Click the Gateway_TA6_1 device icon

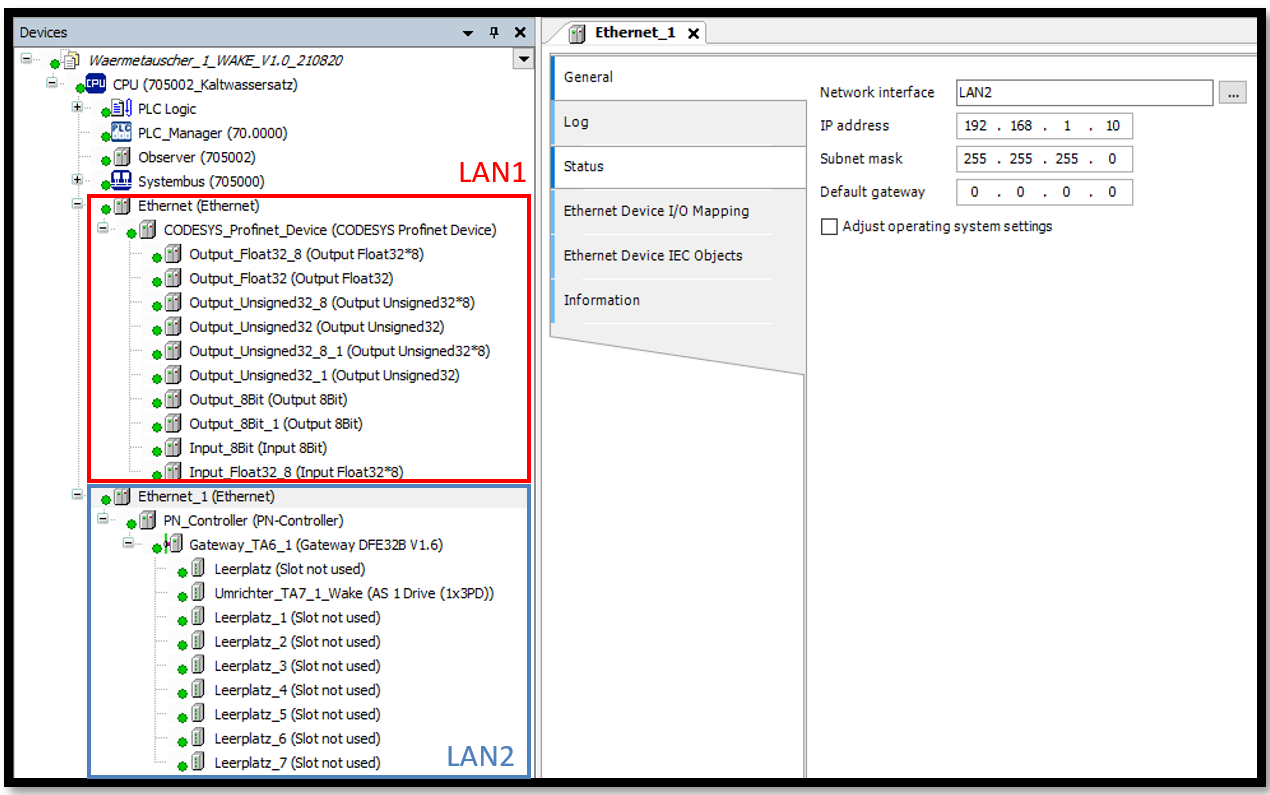click(173, 545)
